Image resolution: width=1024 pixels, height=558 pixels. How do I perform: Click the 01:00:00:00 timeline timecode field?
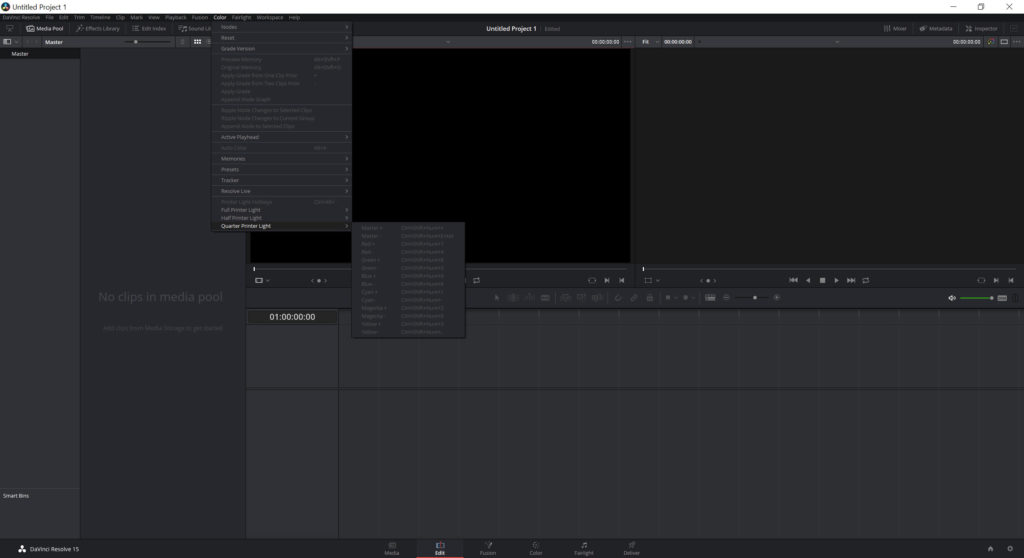292,317
